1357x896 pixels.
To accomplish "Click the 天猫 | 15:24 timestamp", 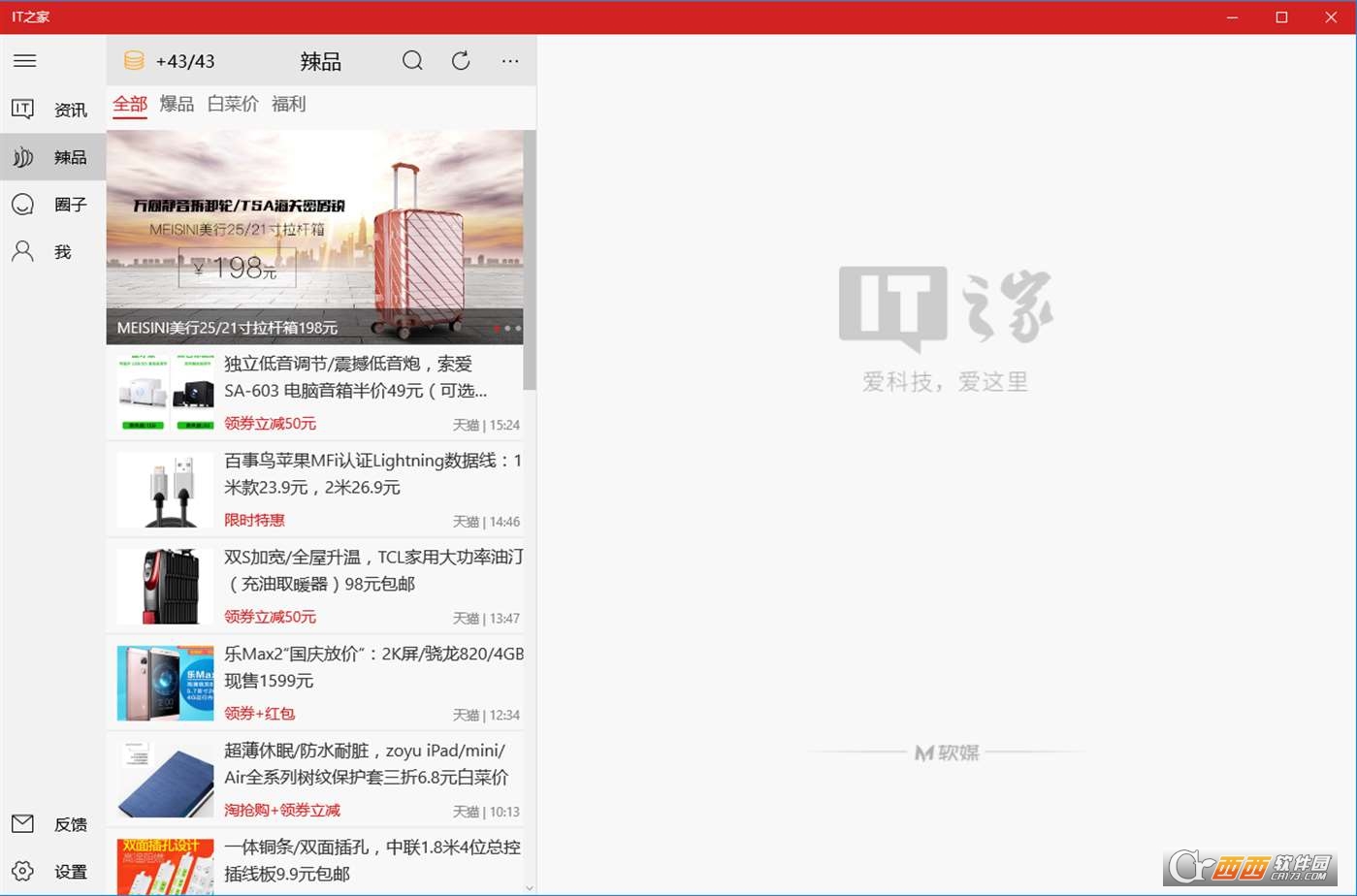I will pyautogui.click(x=486, y=425).
